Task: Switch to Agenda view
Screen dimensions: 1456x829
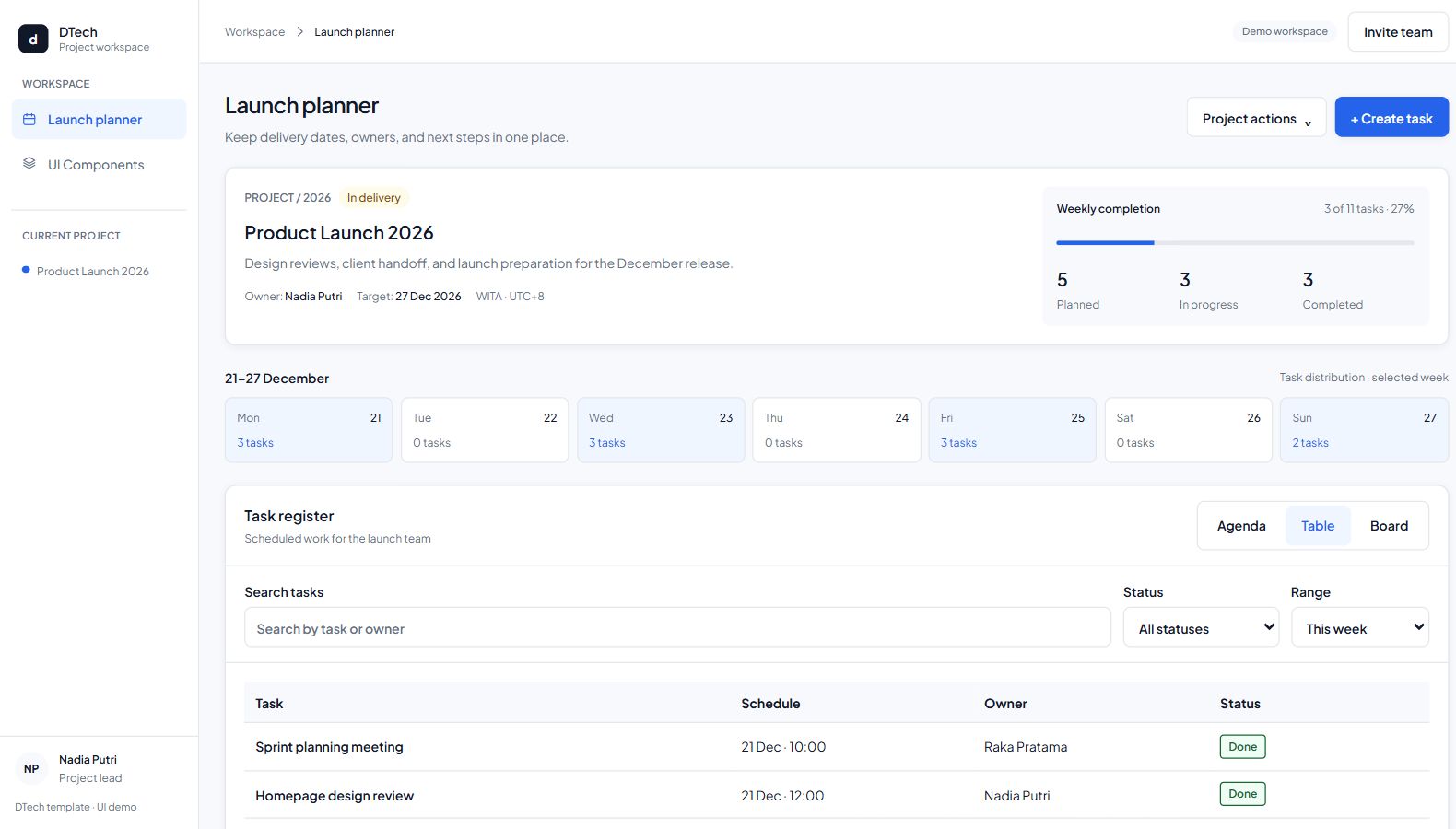Action: point(1241,526)
